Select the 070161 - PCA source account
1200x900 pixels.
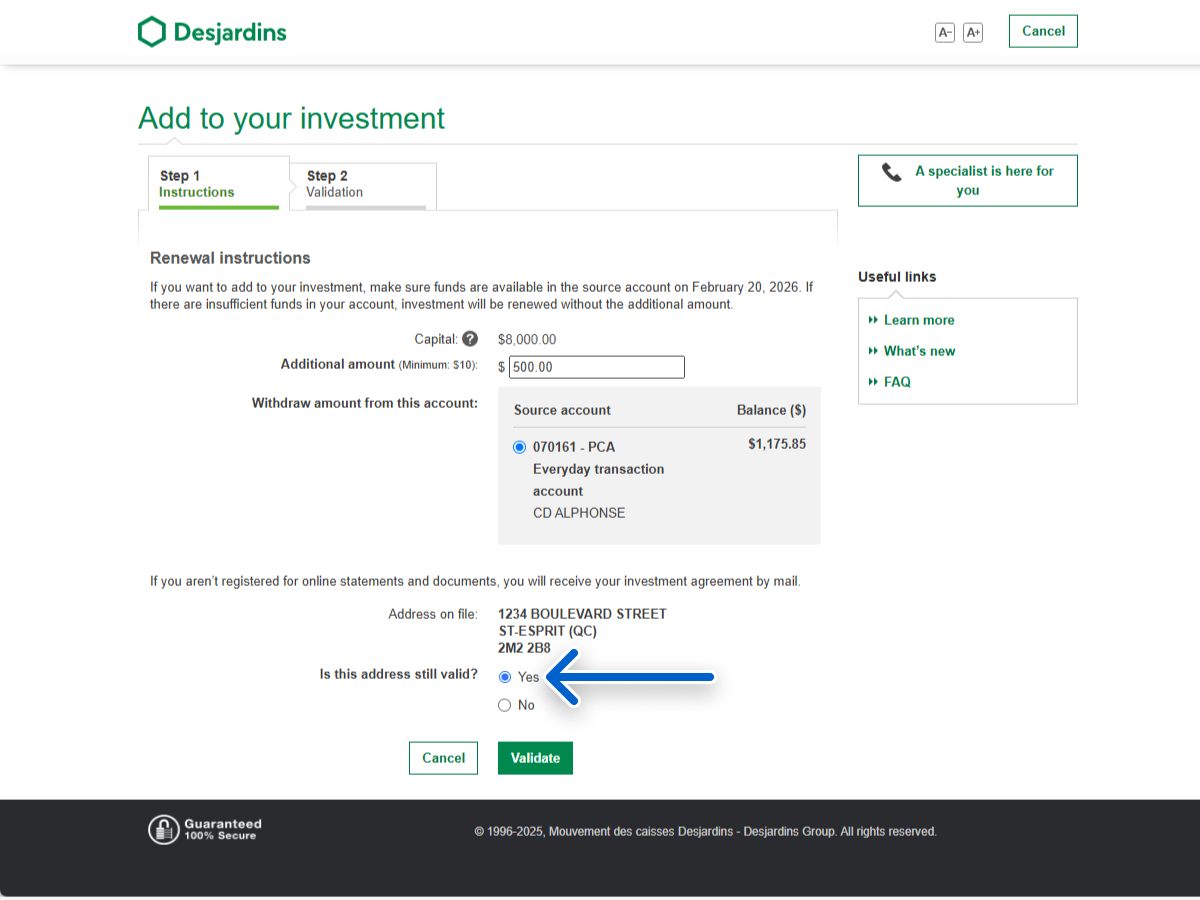coord(519,447)
